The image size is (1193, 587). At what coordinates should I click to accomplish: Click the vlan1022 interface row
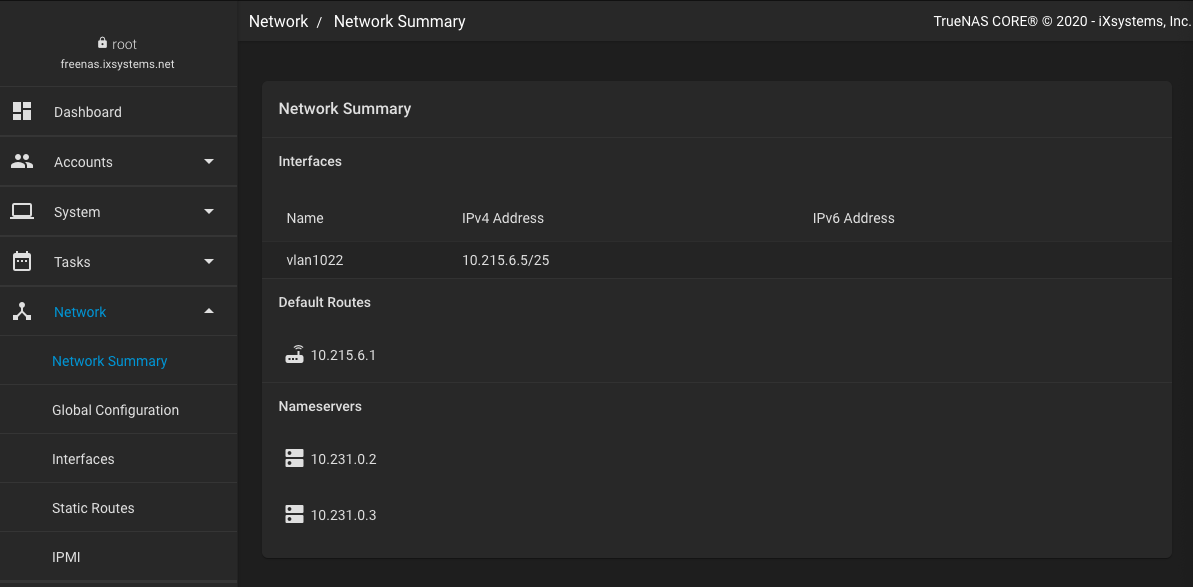point(315,260)
